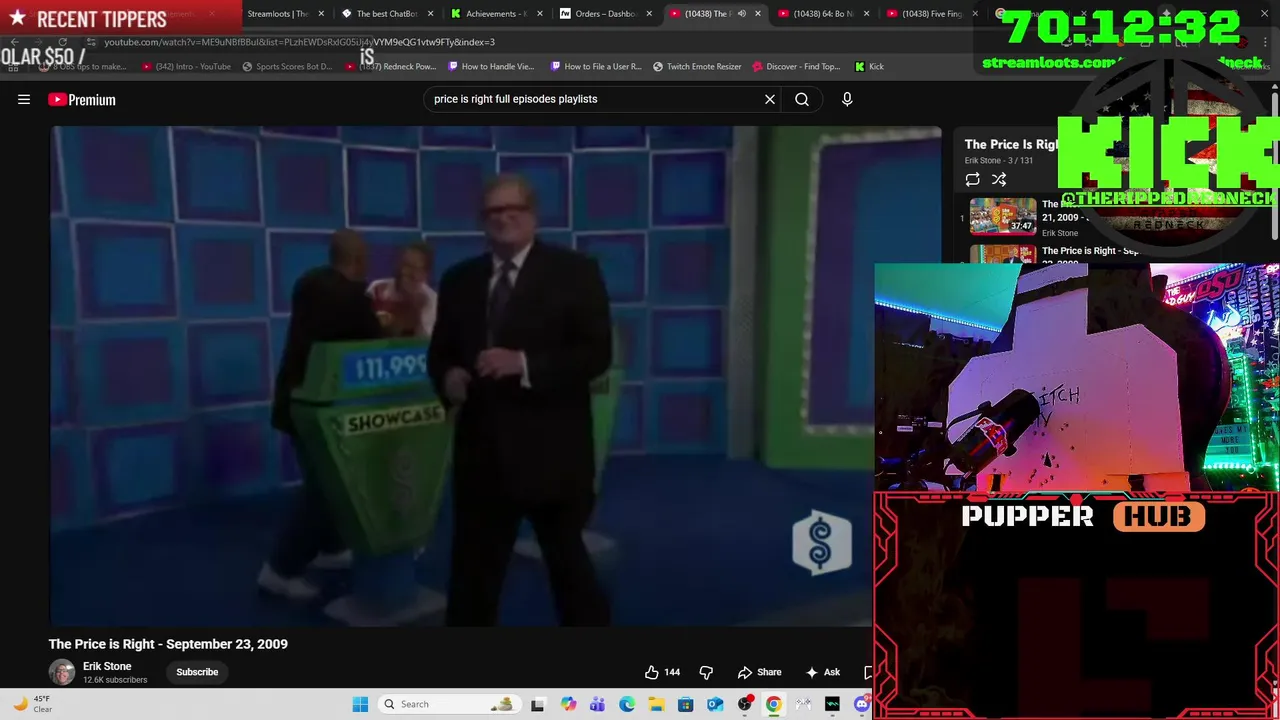Open first playlist video thumbnail 37:47
This screenshot has width=1280, height=720.
(1003, 215)
